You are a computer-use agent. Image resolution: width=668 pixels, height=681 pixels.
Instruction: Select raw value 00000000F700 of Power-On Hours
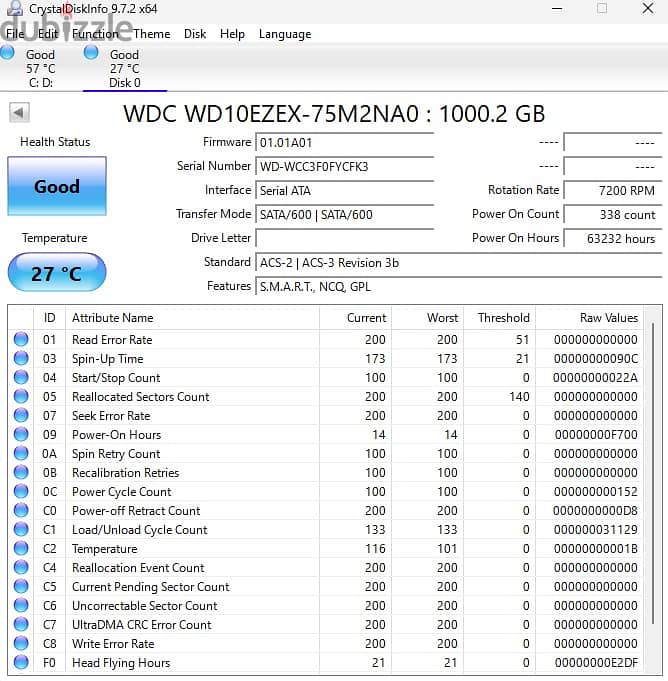click(596, 434)
